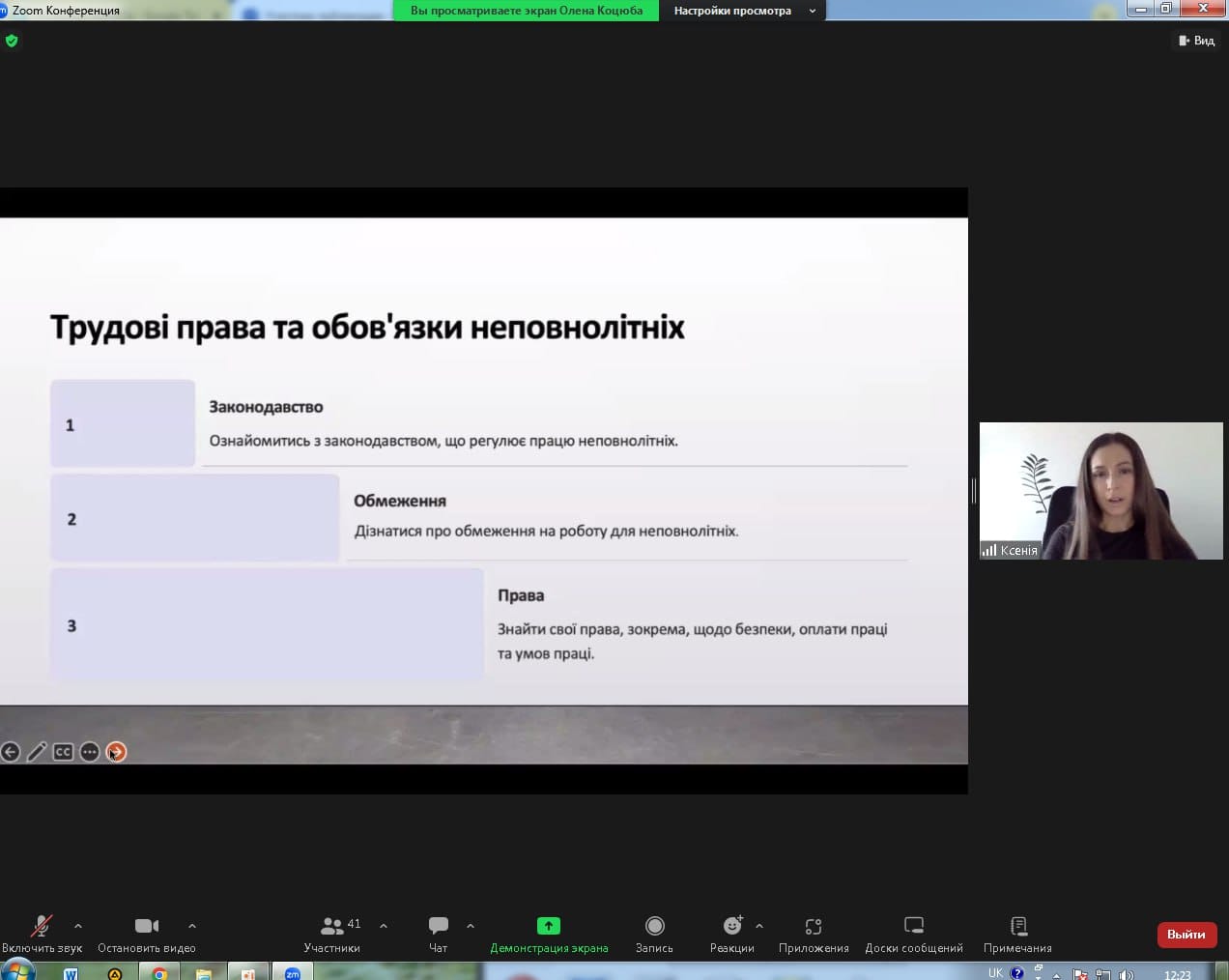The image size is (1229, 980).
Task: Open the green encryption shield info
Action: (x=12, y=41)
